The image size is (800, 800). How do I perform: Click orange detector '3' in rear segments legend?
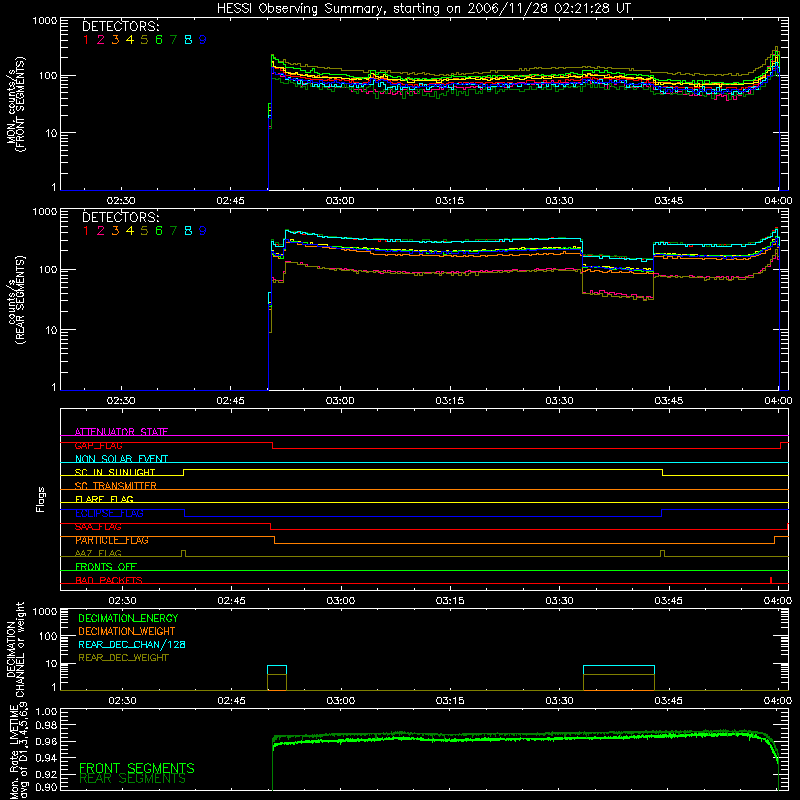[x=115, y=231]
